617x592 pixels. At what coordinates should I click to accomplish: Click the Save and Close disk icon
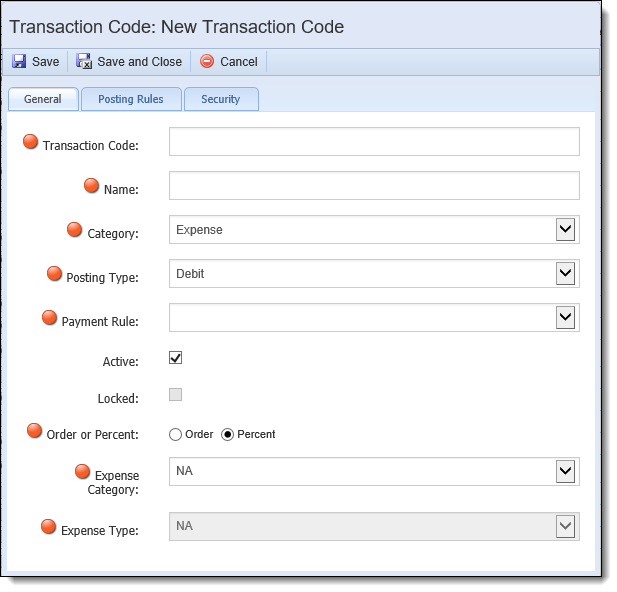pyautogui.click(x=84, y=61)
